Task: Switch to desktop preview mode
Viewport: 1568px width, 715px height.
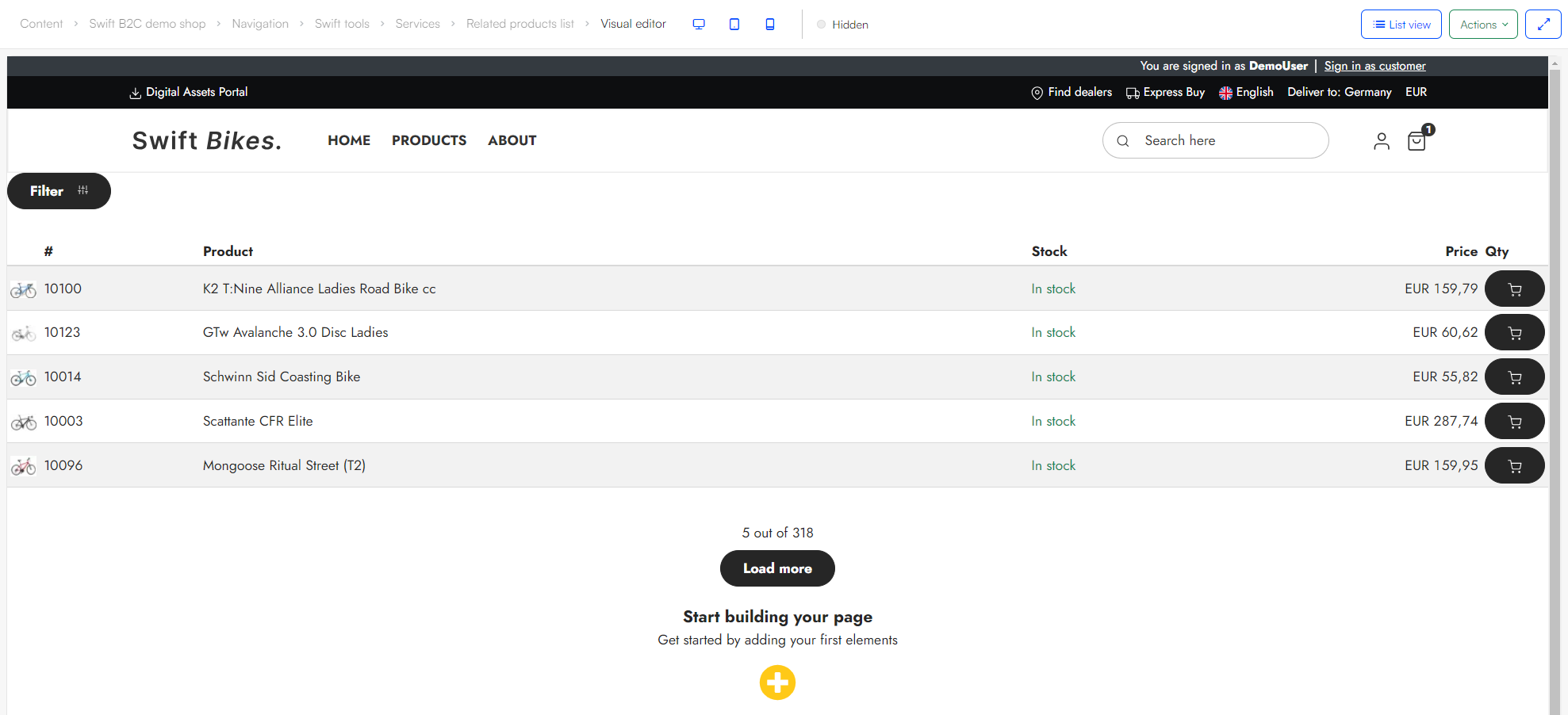Action: 699,24
